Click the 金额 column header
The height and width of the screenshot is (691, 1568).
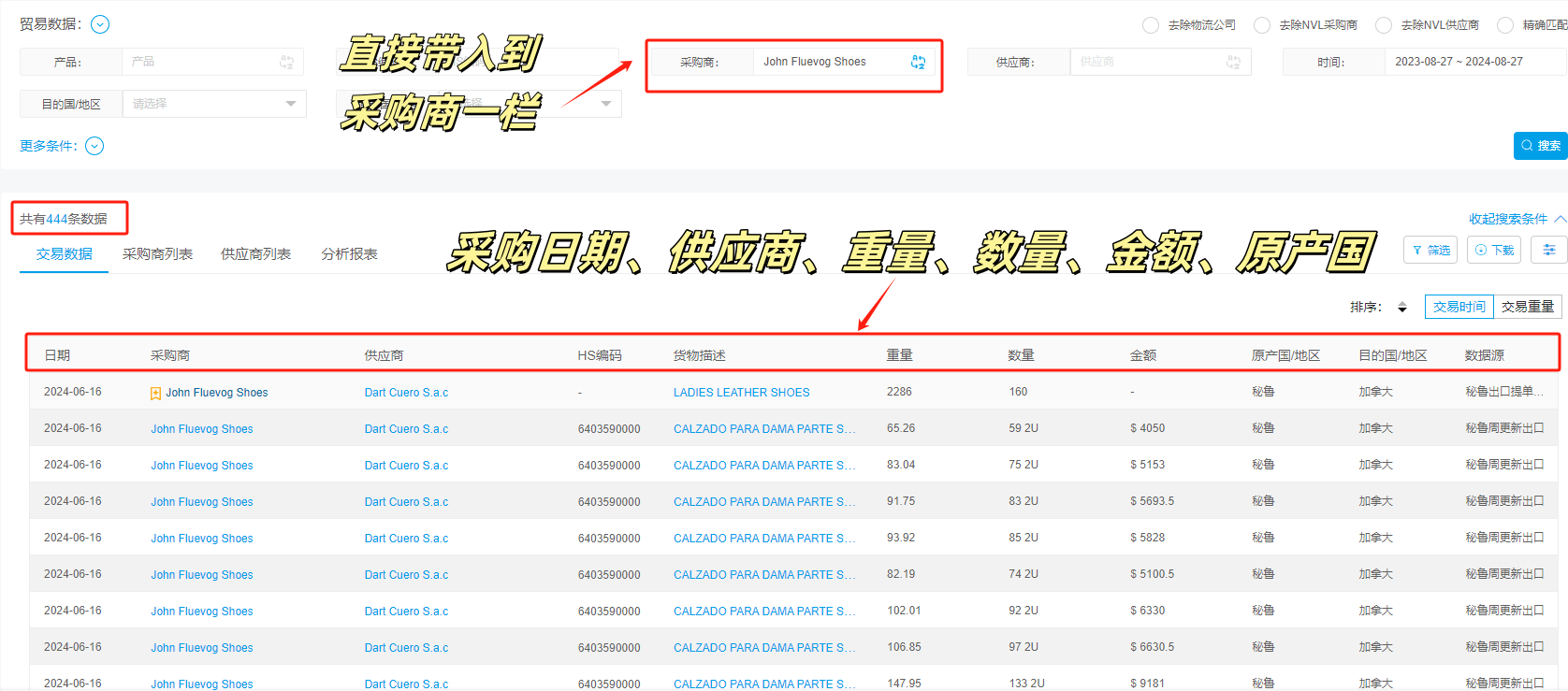point(1143,355)
